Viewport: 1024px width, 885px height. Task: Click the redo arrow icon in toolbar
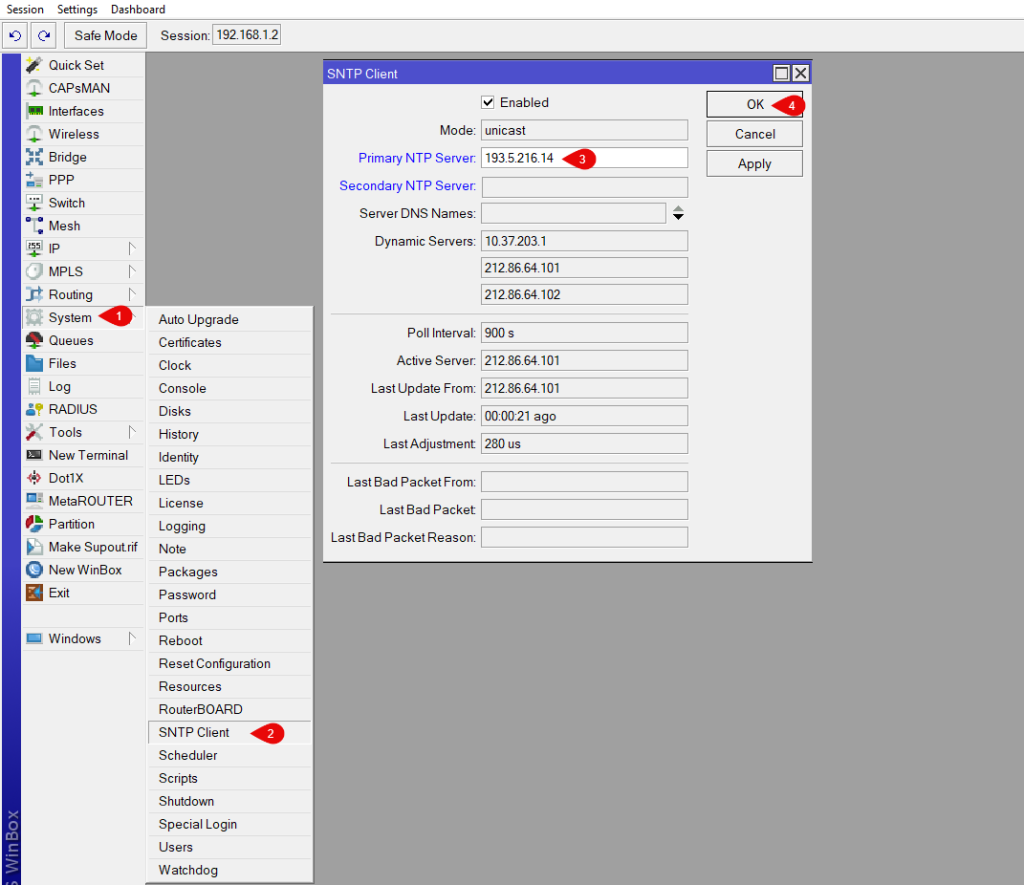click(x=43, y=36)
